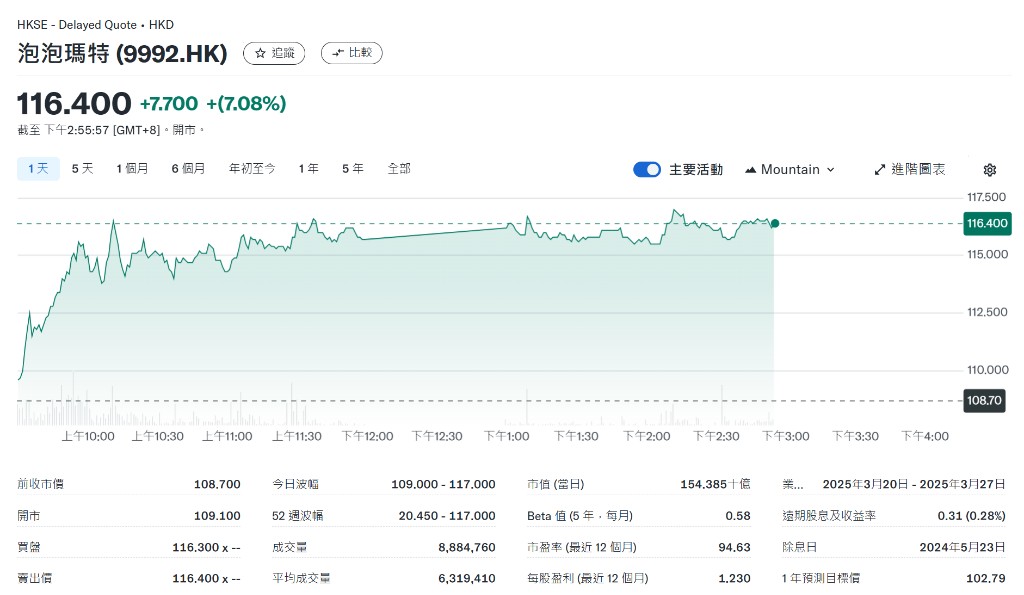Click the 117.500 price axis label

[x=986, y=197]
